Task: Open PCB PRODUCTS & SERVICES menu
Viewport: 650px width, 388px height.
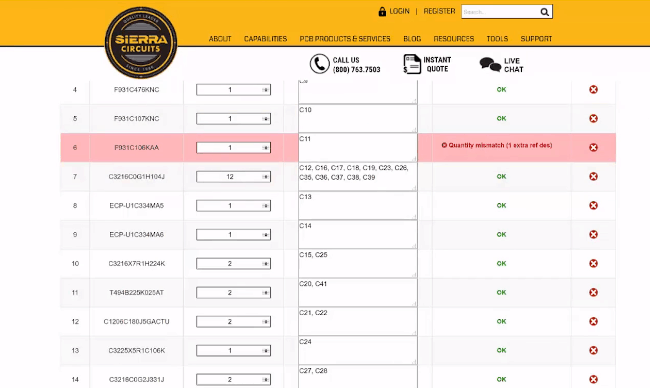Action: tap(345, 39)
